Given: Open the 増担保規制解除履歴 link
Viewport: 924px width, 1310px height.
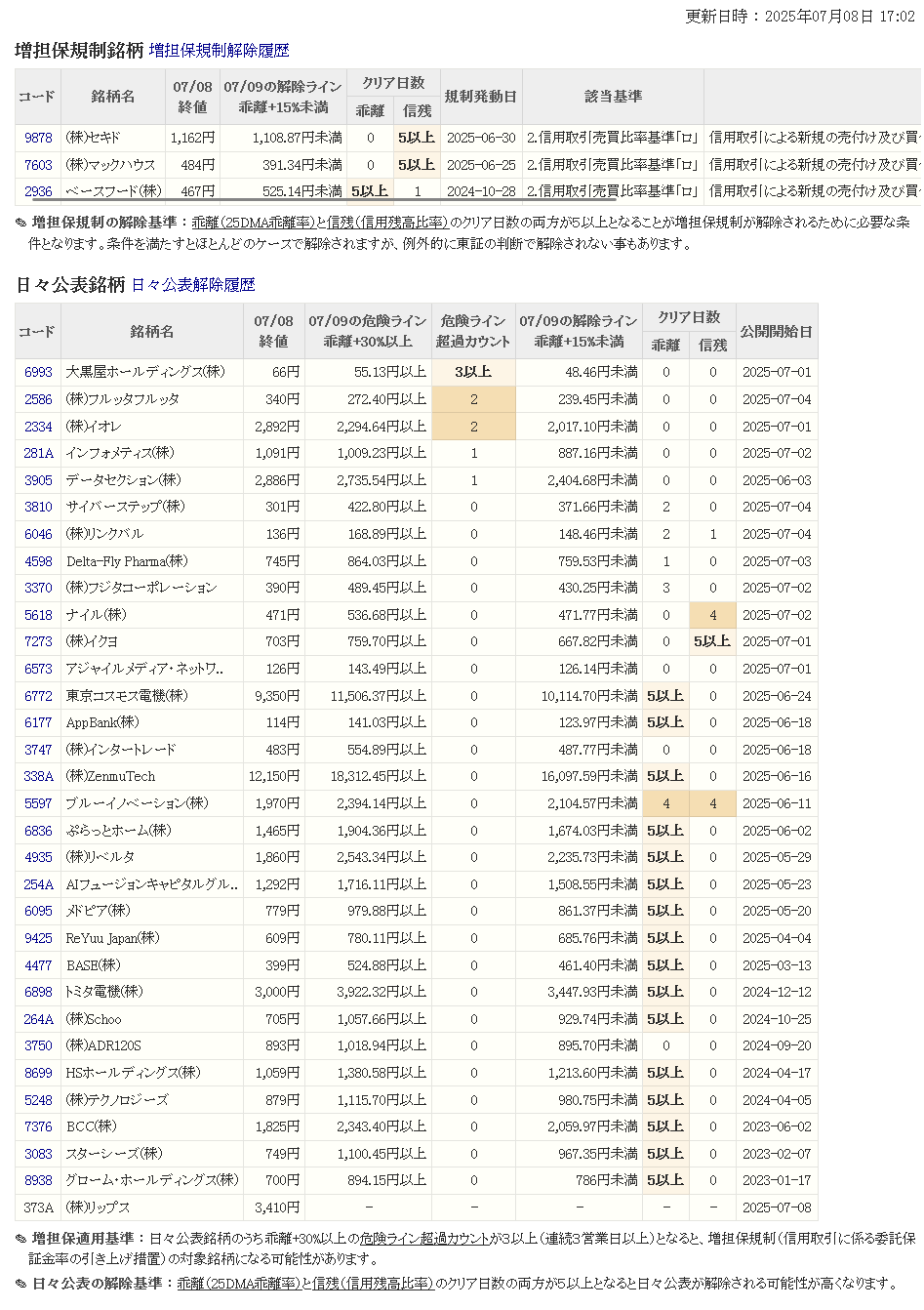Looking at the screenshot, I should [x=220, y=51].
